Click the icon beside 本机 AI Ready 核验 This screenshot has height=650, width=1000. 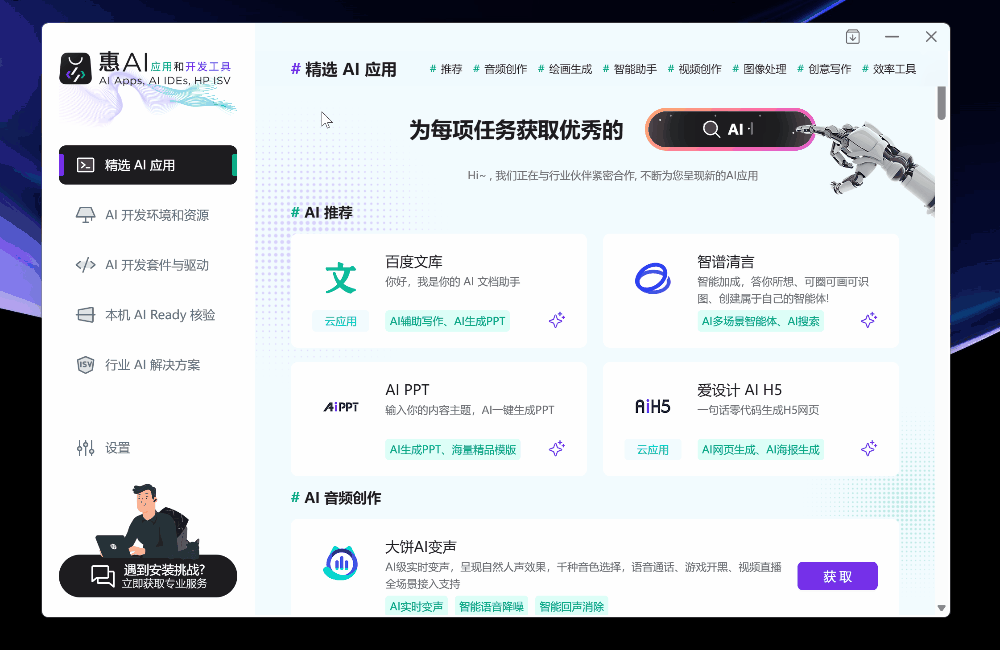pyautogui.click(x=85, y=315)
